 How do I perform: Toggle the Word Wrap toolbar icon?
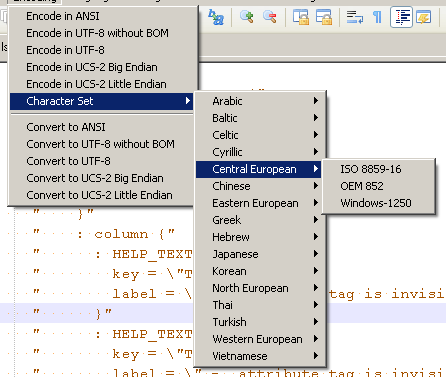pyautogui.click(x=355, y=17)
